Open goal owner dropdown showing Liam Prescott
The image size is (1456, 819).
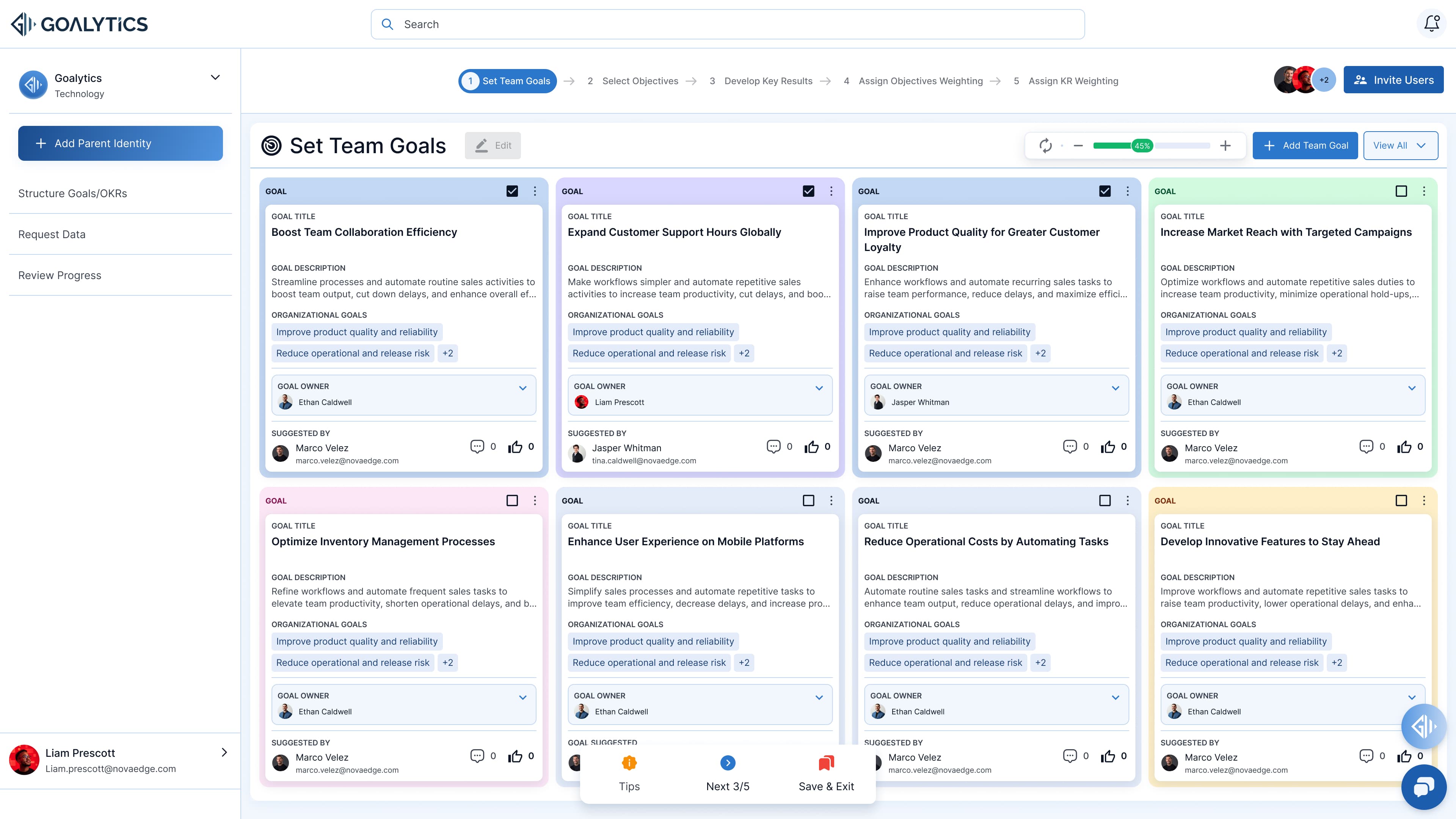point(700,394)
